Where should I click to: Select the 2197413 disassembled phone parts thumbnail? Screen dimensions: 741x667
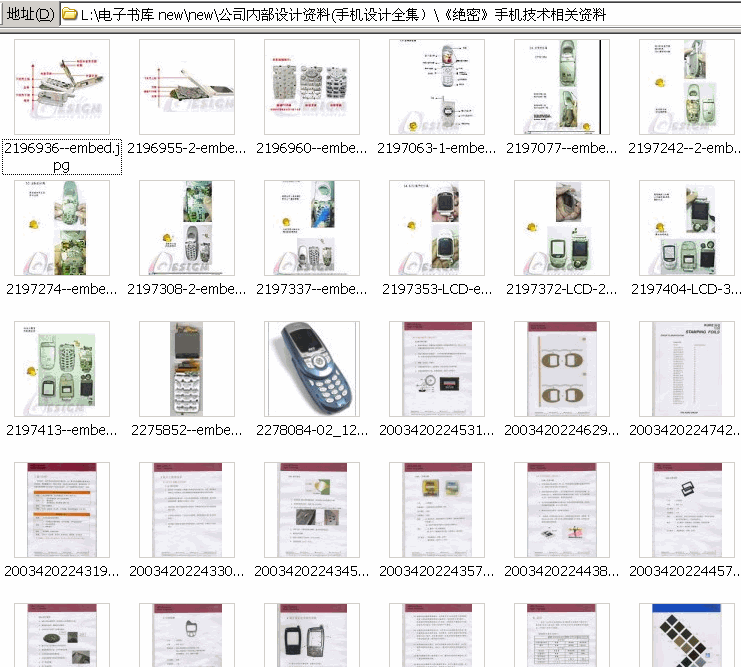point(62,369)
